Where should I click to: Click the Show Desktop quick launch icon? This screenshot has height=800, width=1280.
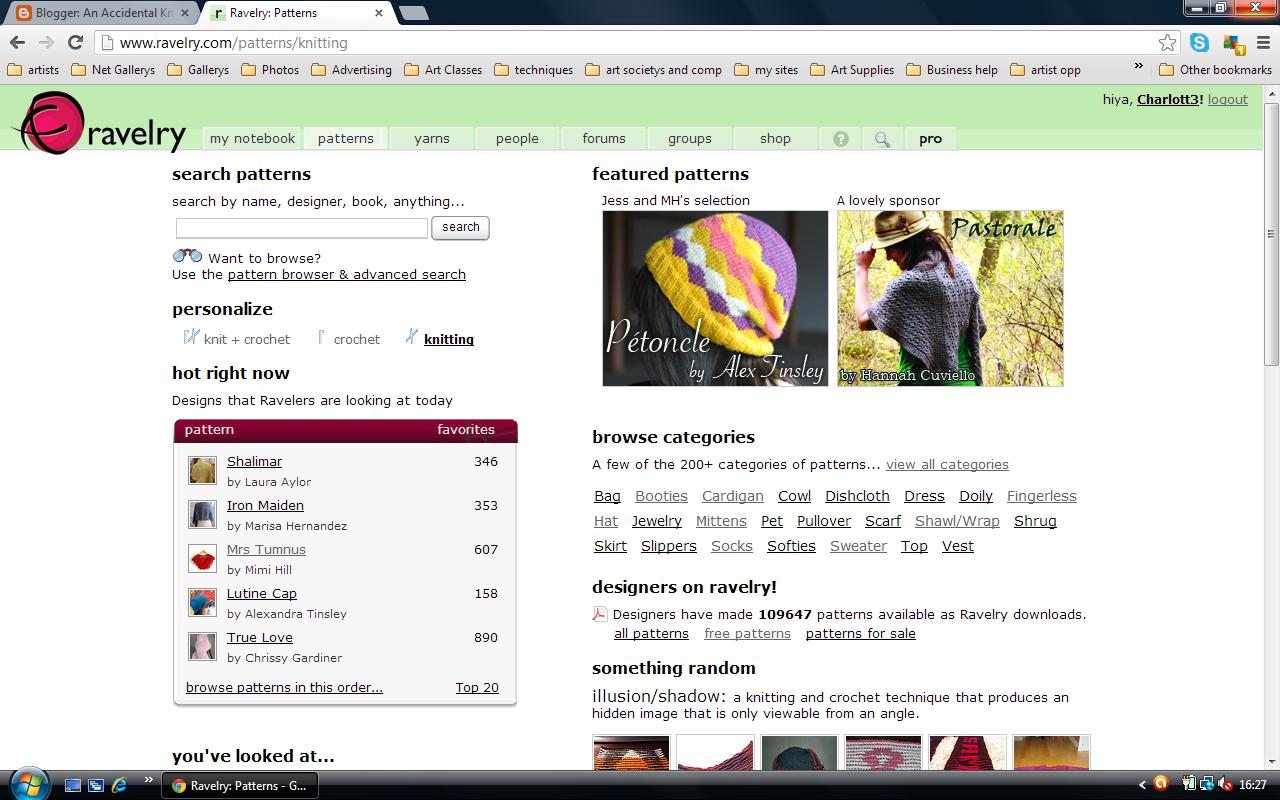pyautogui.click(x=73, y=785)
